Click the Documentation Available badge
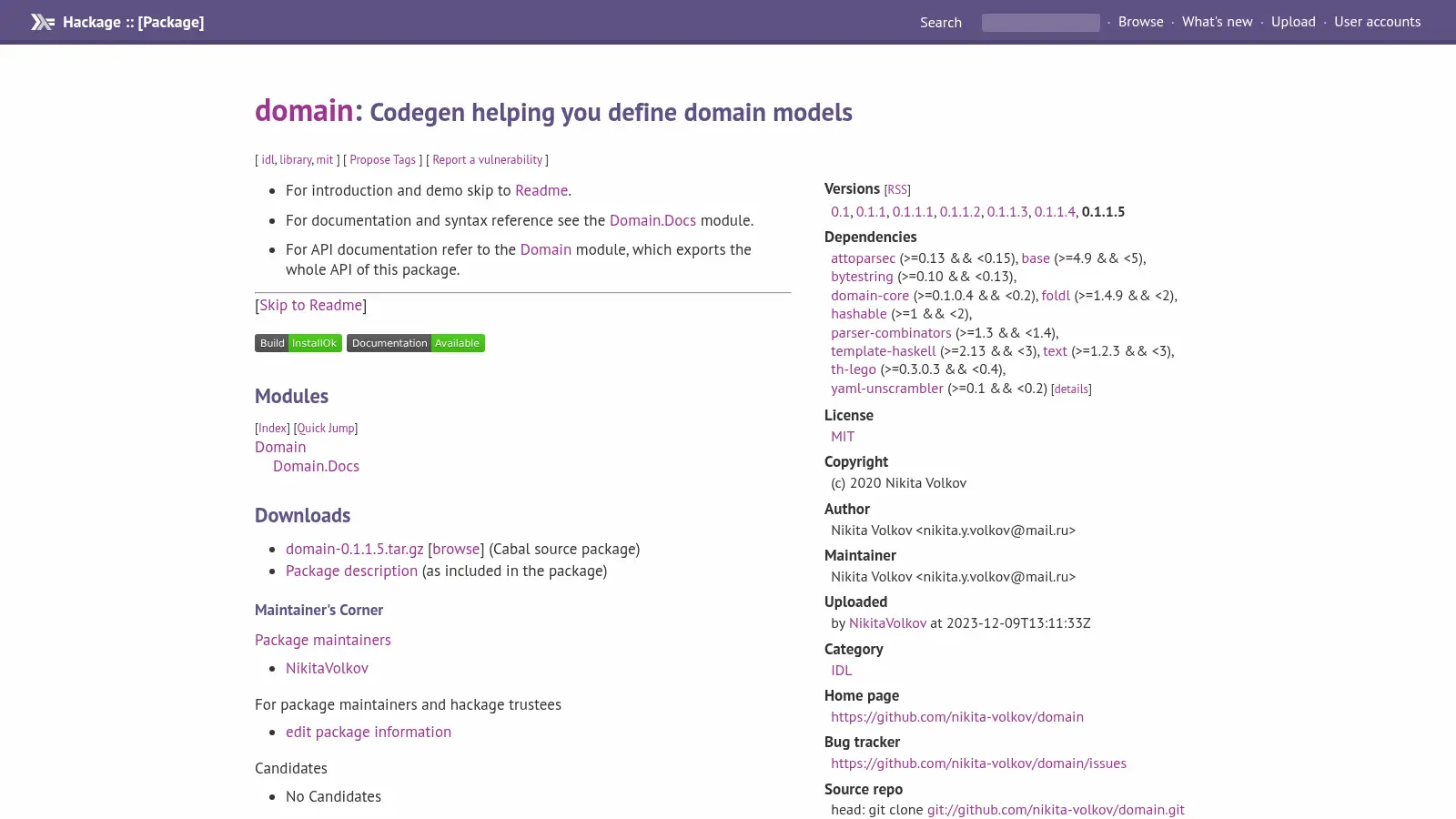 coord(416,343)
